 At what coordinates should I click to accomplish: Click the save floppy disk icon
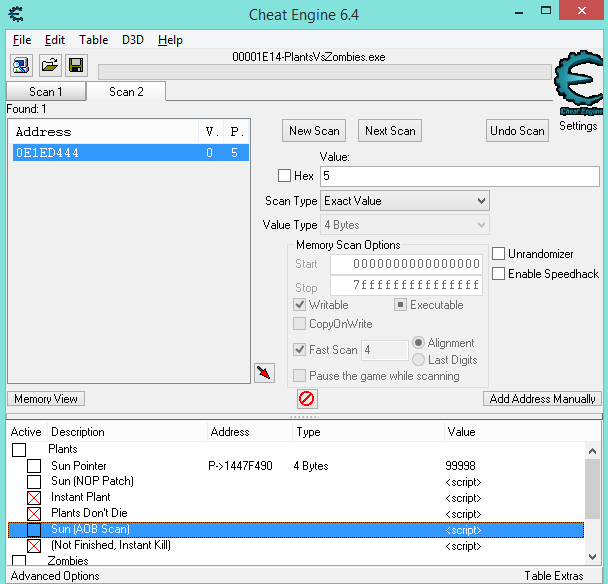[76, 66]
